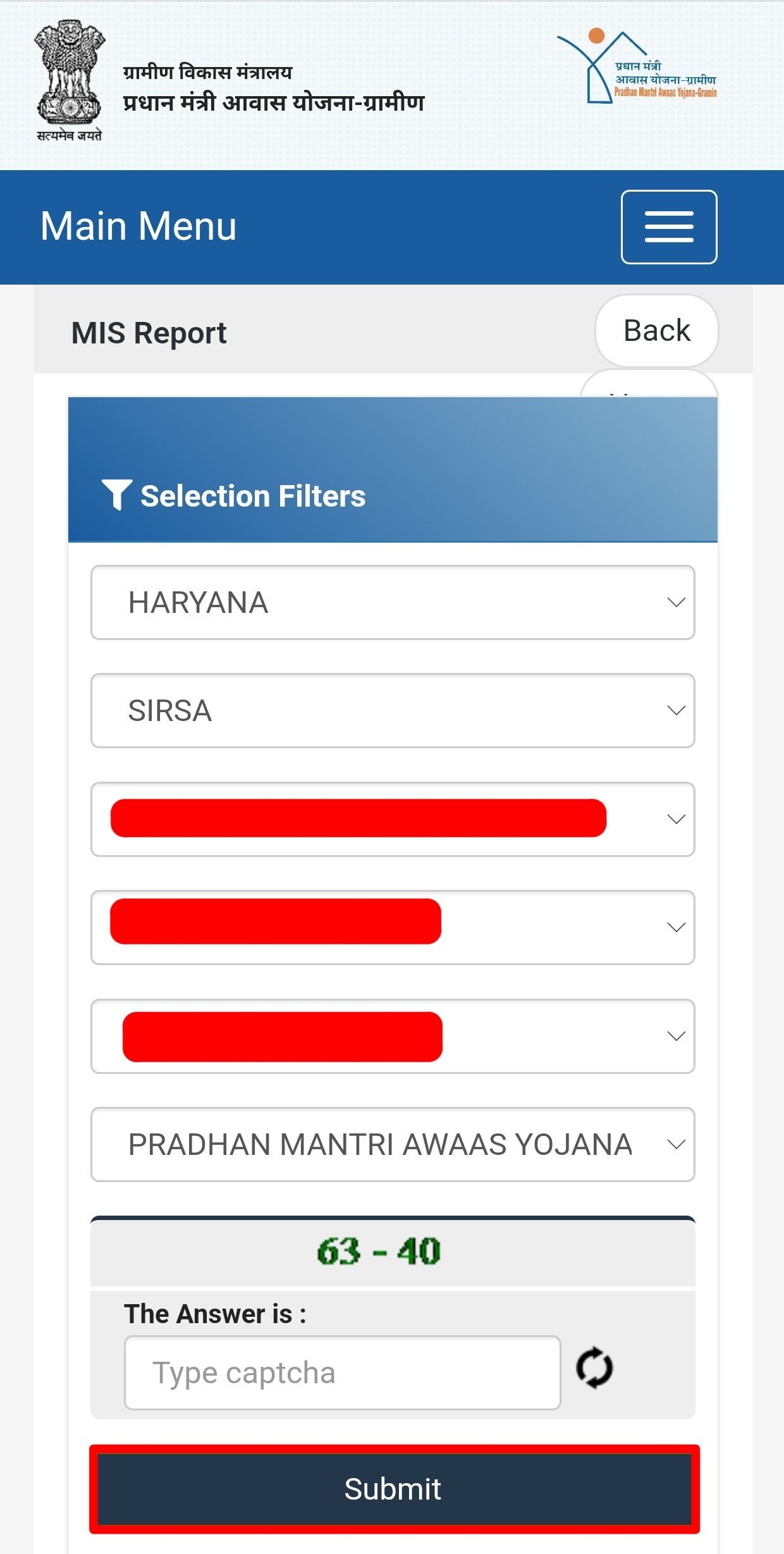This screenshot has height=1554, width=784.
Task: Click the MIS Report heading
Action: 149,333
